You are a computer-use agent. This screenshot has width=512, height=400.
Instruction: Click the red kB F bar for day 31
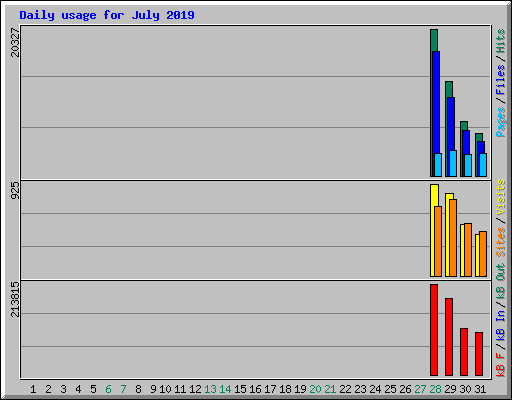(x=479, y=354)
